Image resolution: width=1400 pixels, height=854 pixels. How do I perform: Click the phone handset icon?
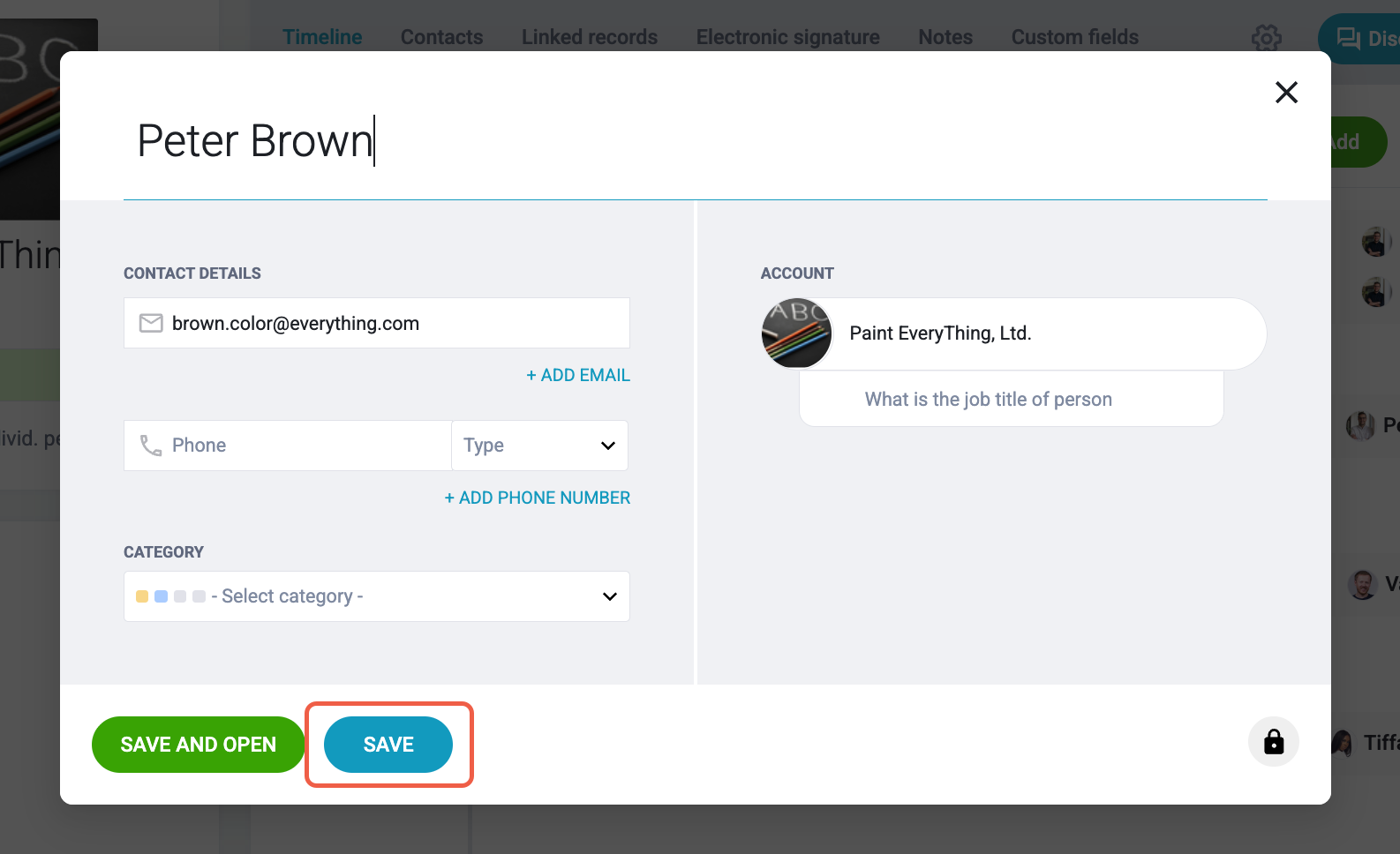pyautogui.click(x=151, y=446)
